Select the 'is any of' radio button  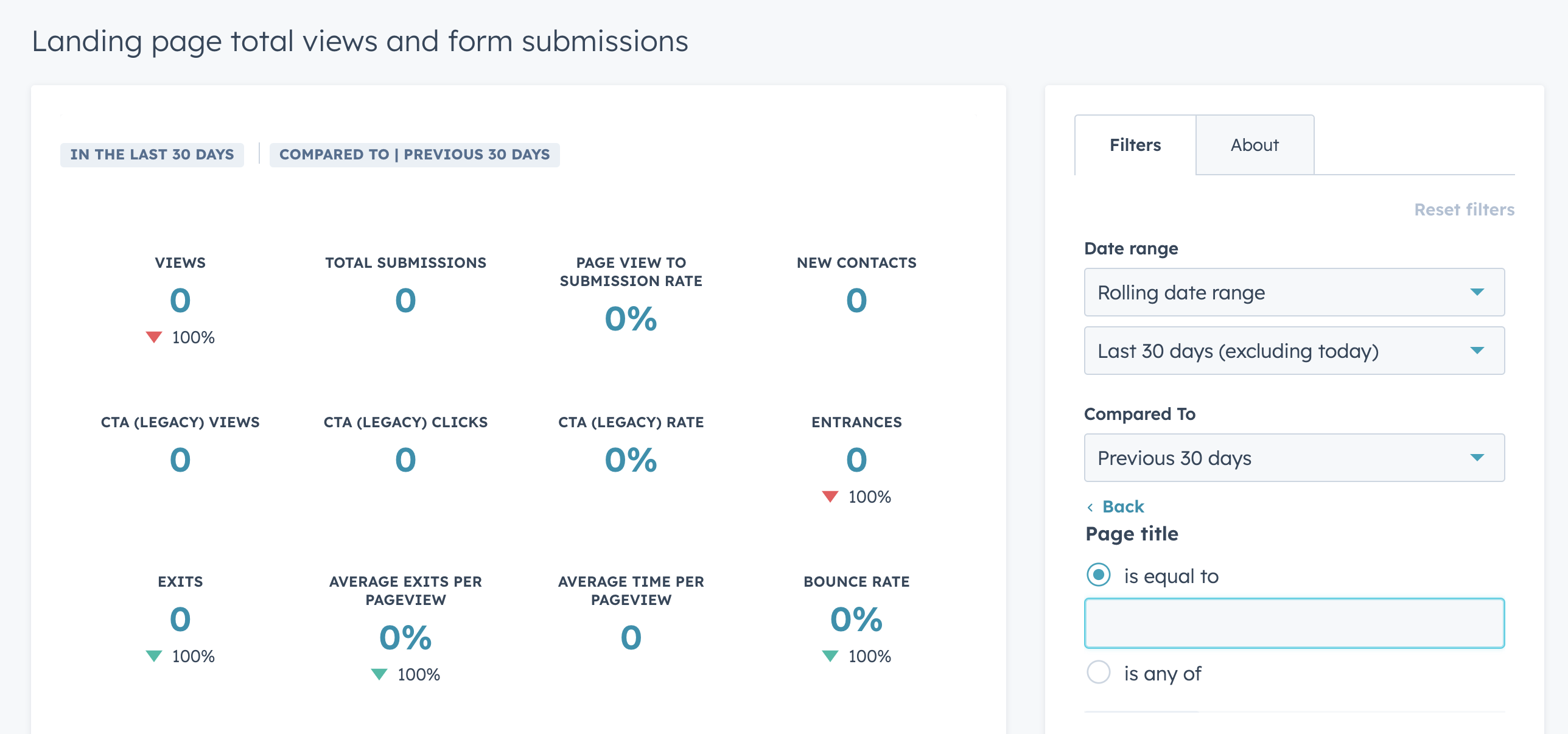pos(1099,673)
